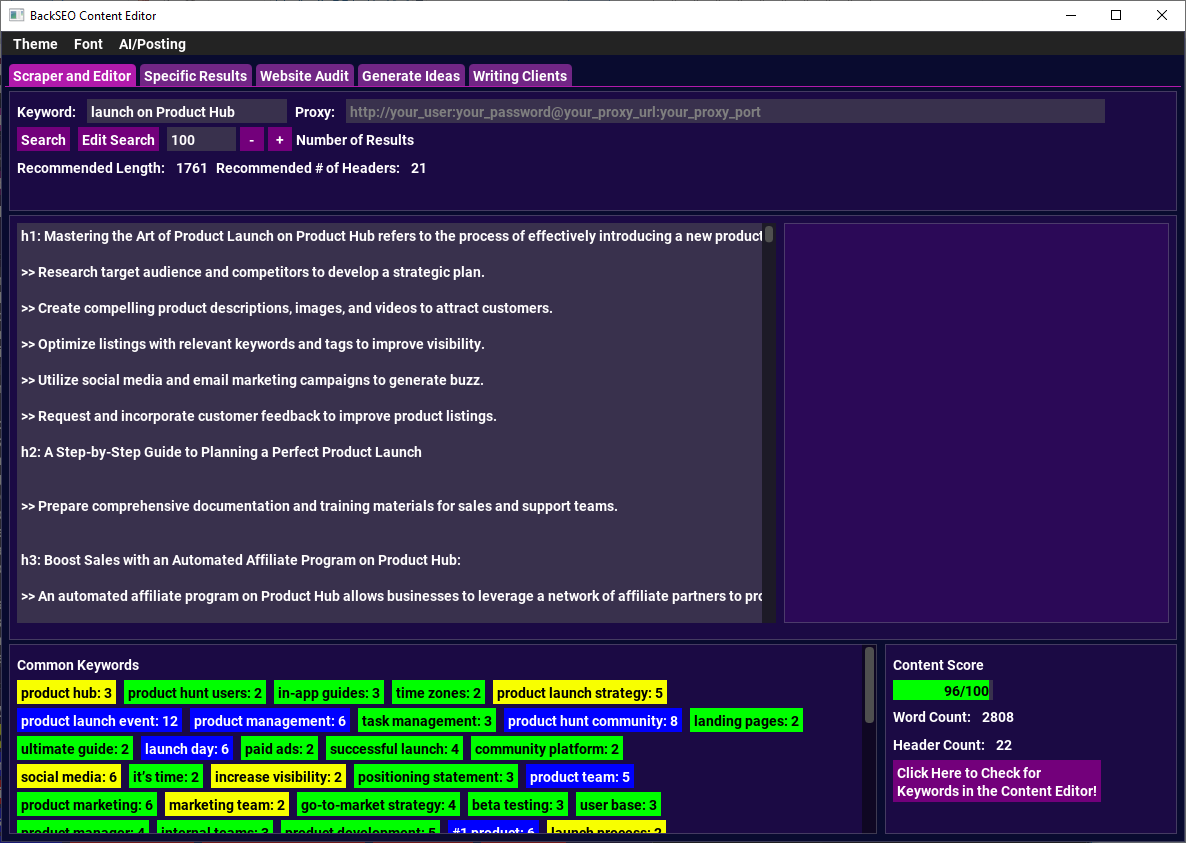The image size is (1186, 843).
Task: Click the 'increase visibility: 2' keyword tag
Action: pyautogui.click(x=278, y=777)
